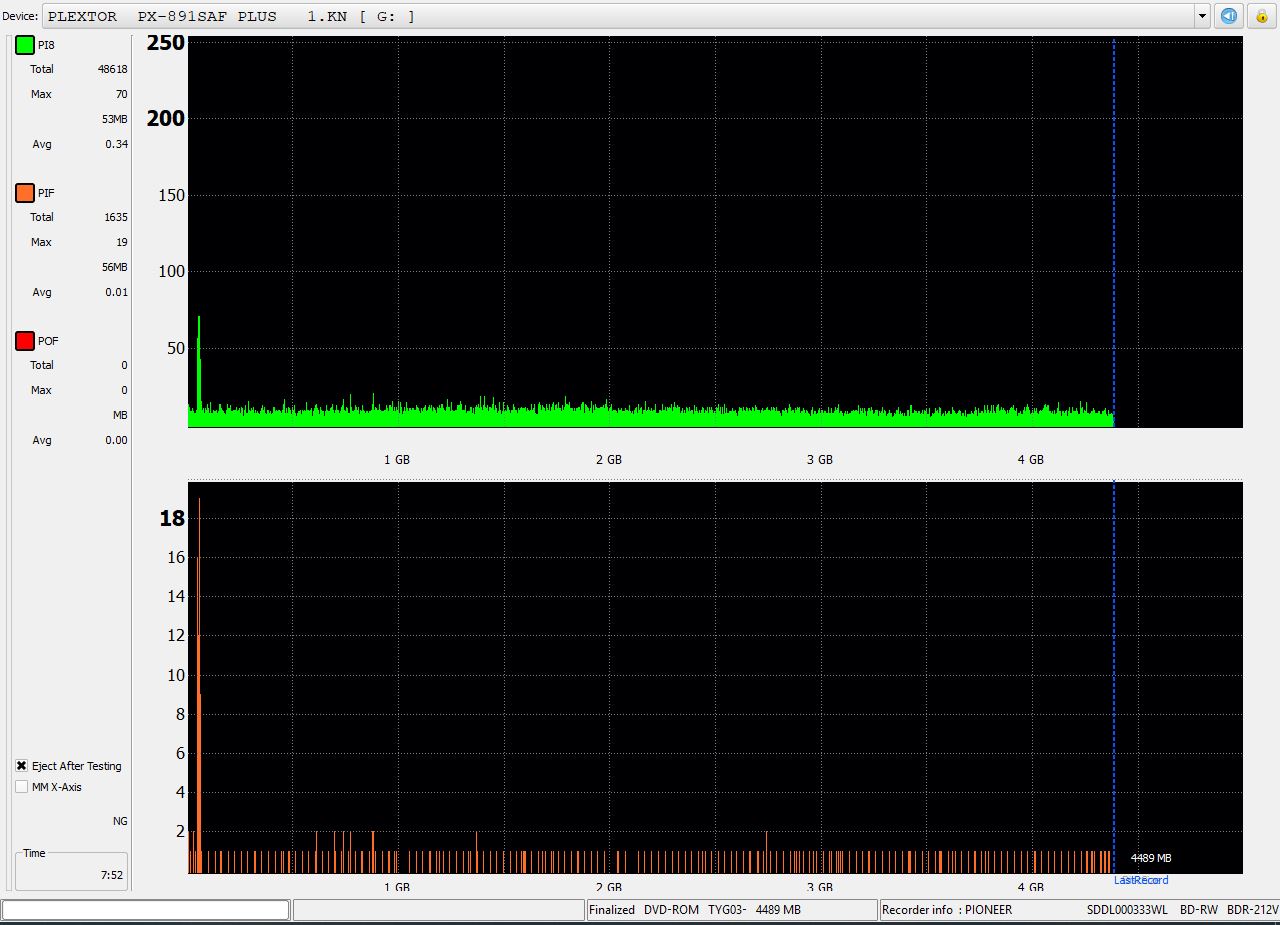The width and height of the screenshot is (1280, 925).
Task: Click the red POF color swatch
Action: 25,341
